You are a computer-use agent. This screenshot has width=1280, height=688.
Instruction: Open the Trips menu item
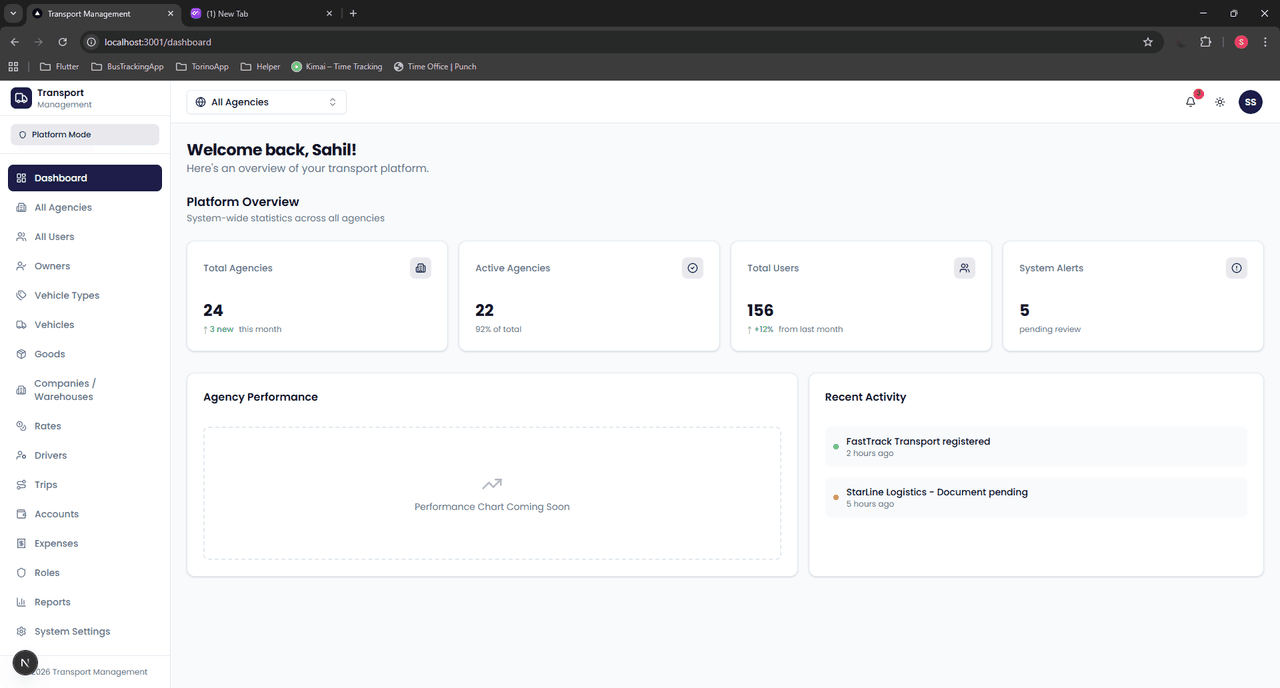(85, 484)
